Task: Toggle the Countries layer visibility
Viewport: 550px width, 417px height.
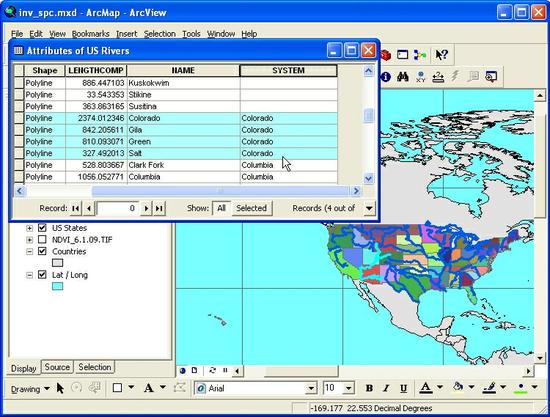Action: (42, 251)
